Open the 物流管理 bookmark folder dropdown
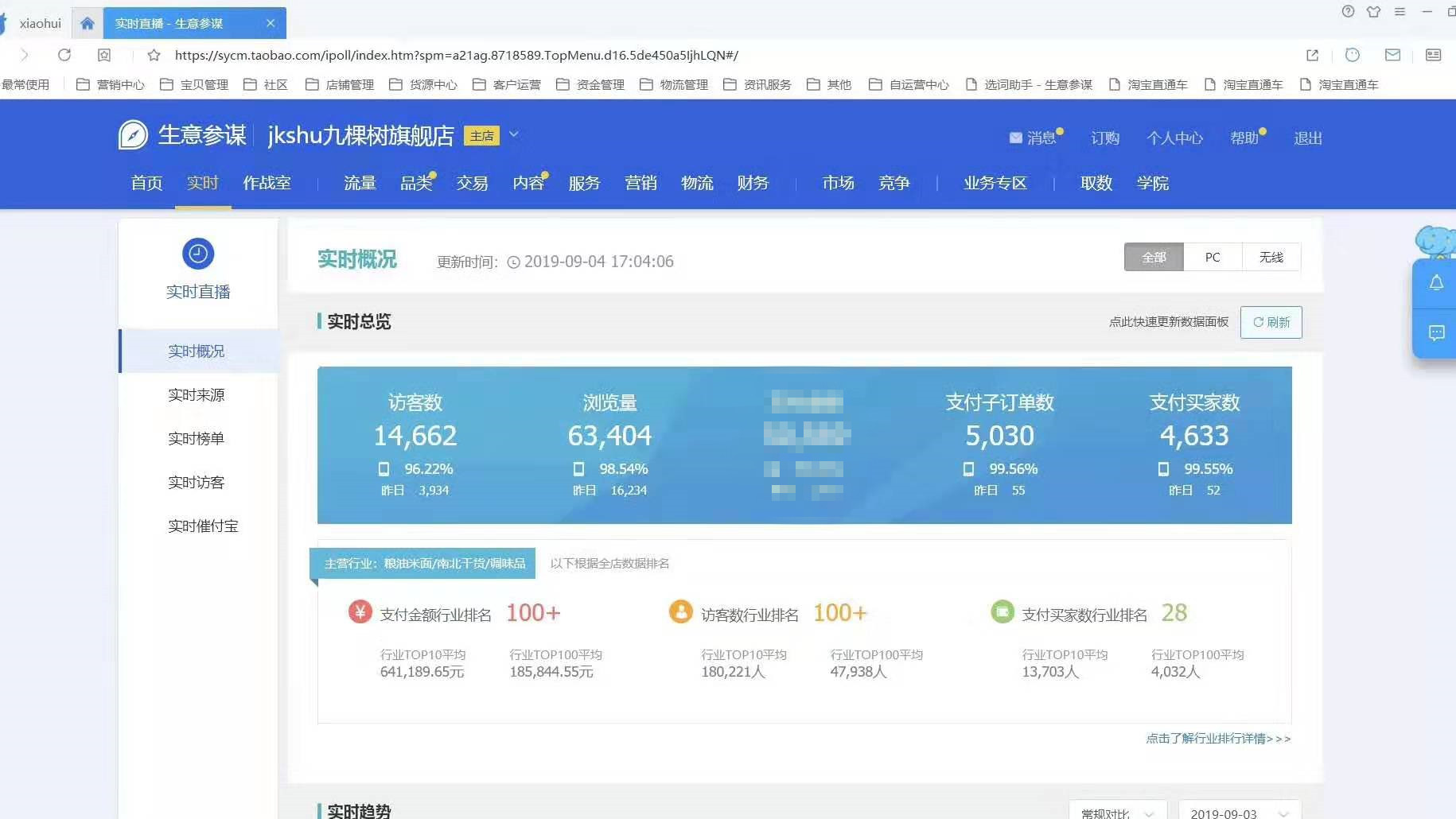1456x819 pixels. (x=674, y=84)
